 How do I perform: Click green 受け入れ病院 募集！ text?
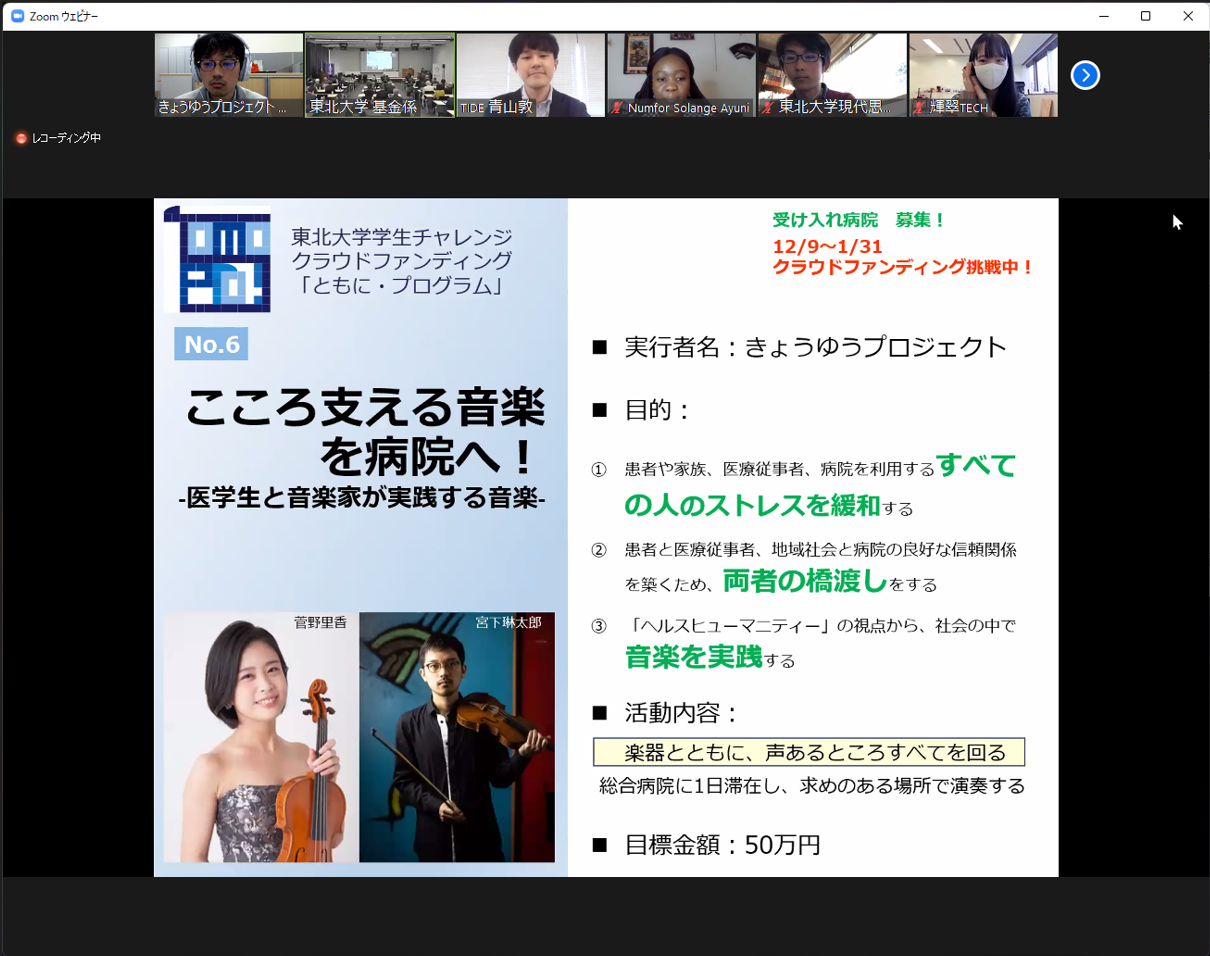pyautogui.click(x=859, y=220)
